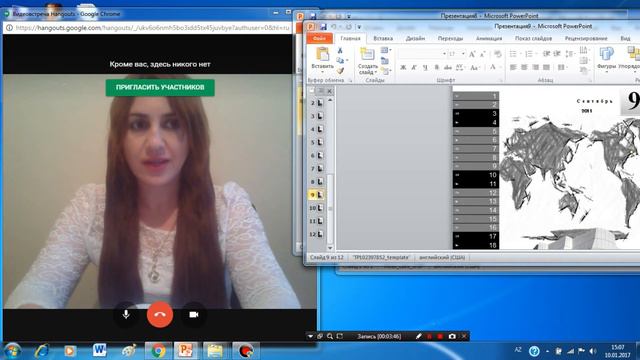Select slide 9 thumbnail in panel
The height and width of the screenshot is (360, 640).
click(320, 195)
